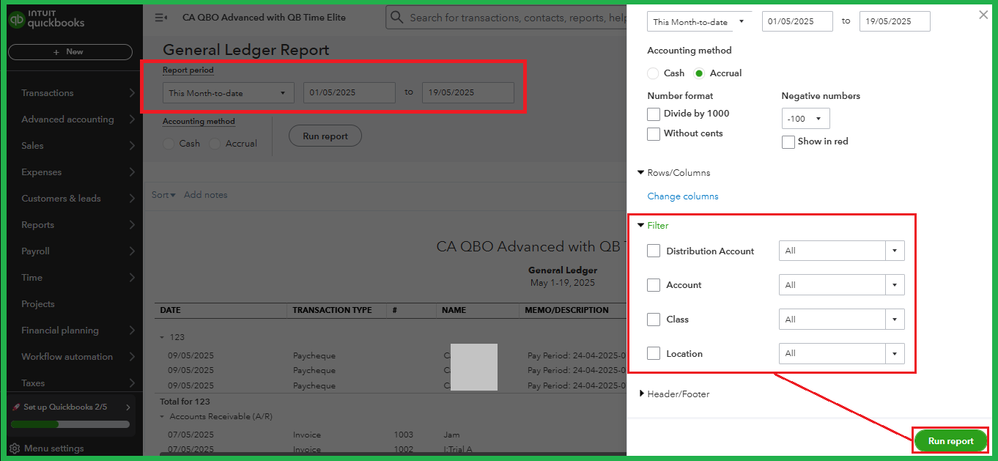The image size is (998, 461).
Task: Click TRANSACTION TYPE column header
Action: (332, 311)
